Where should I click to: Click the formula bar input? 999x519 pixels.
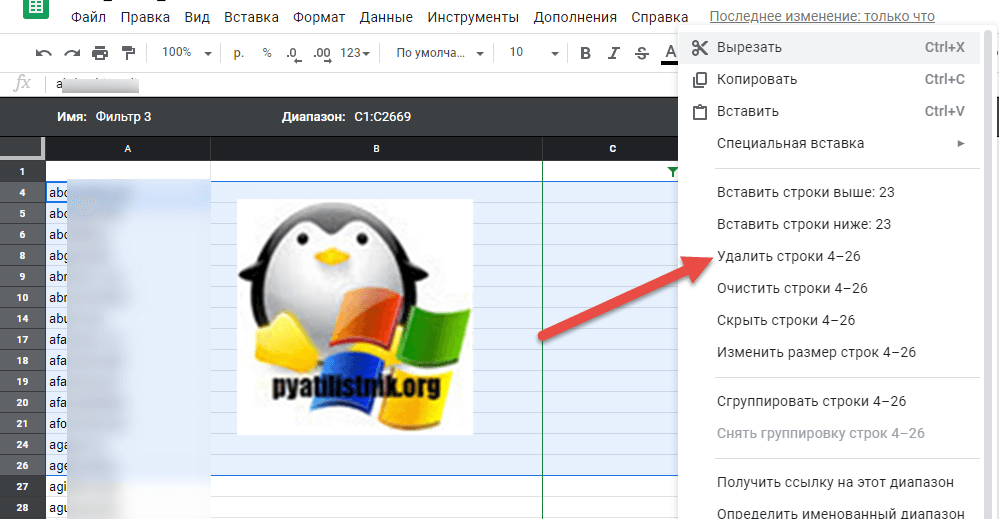coord(363,84)
